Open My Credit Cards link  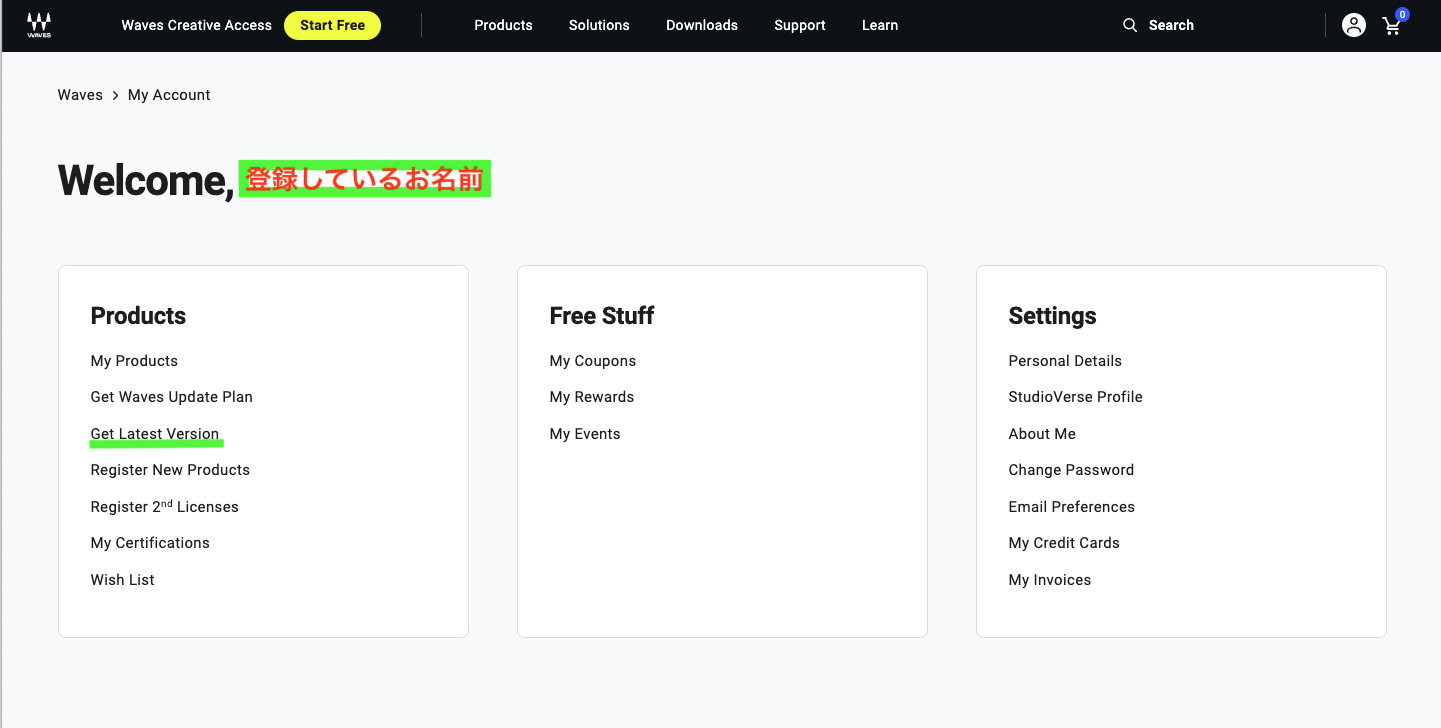coord(1064,543)
